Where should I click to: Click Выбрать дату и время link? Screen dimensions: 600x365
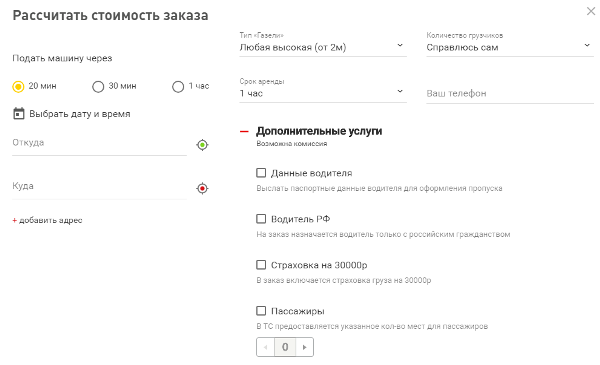80,114
